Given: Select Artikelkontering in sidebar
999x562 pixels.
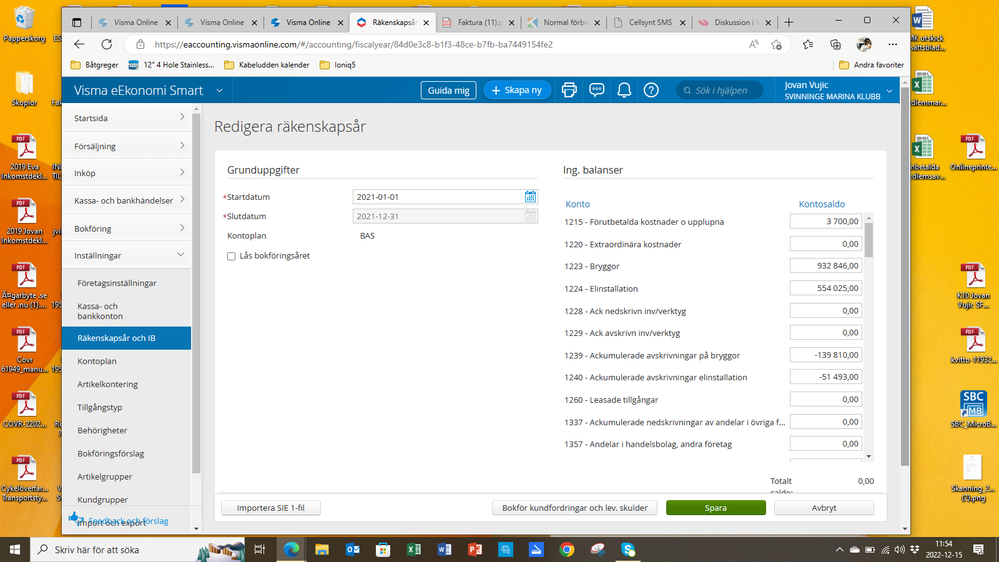Looking at the screenshot, I should tap(107, 384).
